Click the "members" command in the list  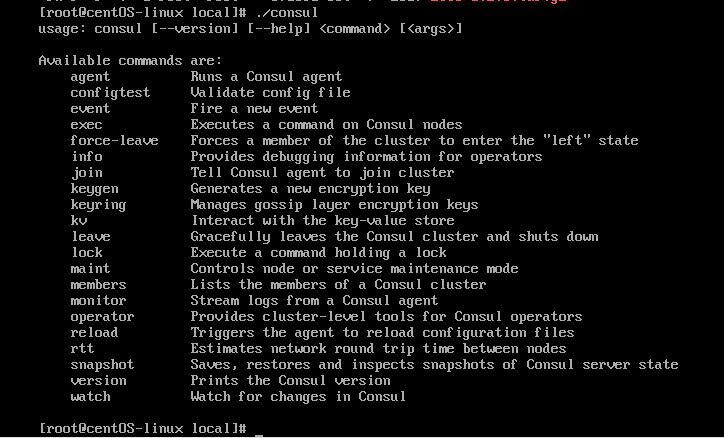point(98,284)
